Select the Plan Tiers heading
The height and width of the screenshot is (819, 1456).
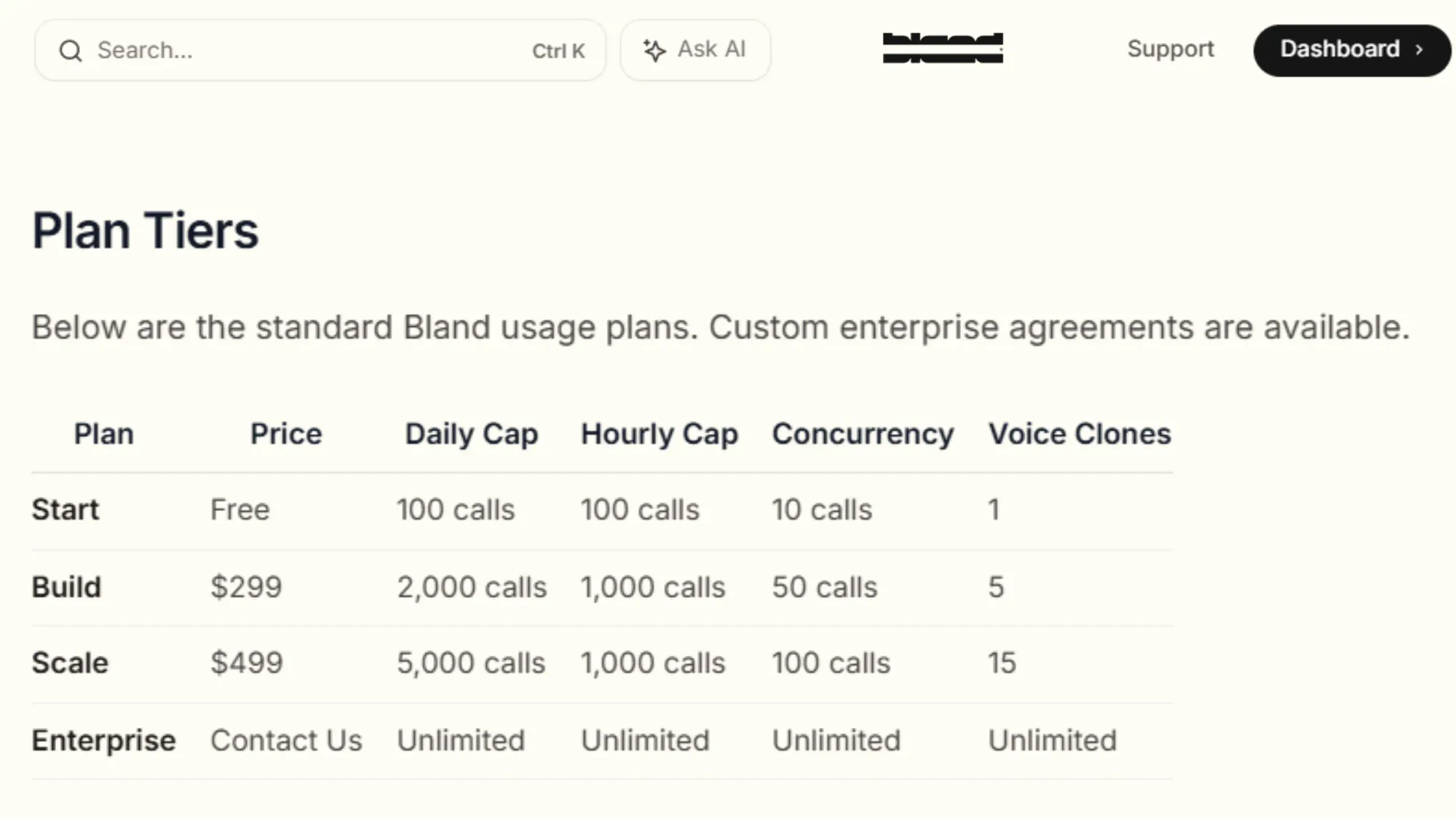click(x=144, y=231)
